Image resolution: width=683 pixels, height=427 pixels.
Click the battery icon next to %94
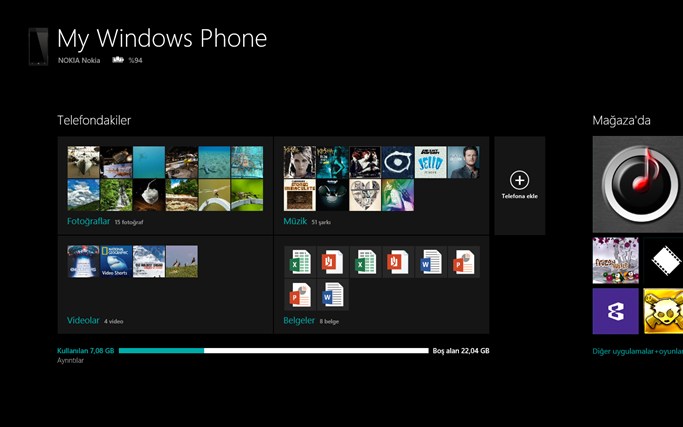point(118,60)
